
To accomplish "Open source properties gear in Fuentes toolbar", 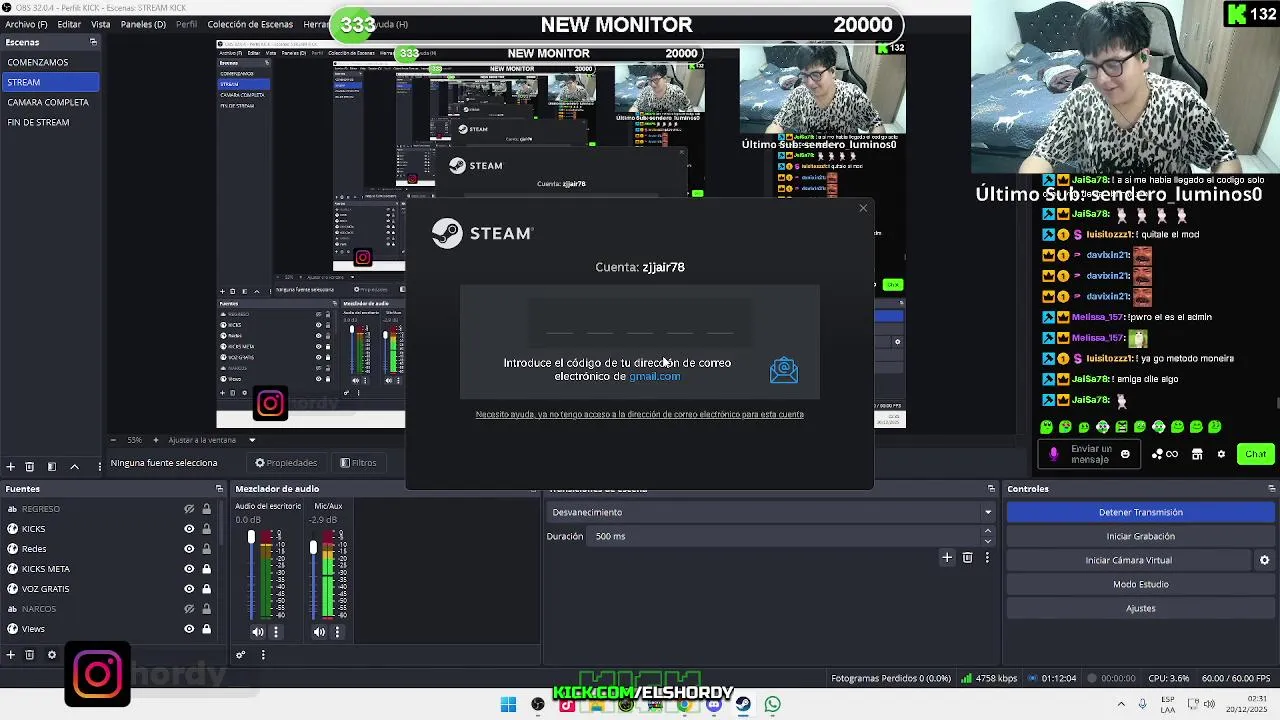I will click(x=52, y=655).
